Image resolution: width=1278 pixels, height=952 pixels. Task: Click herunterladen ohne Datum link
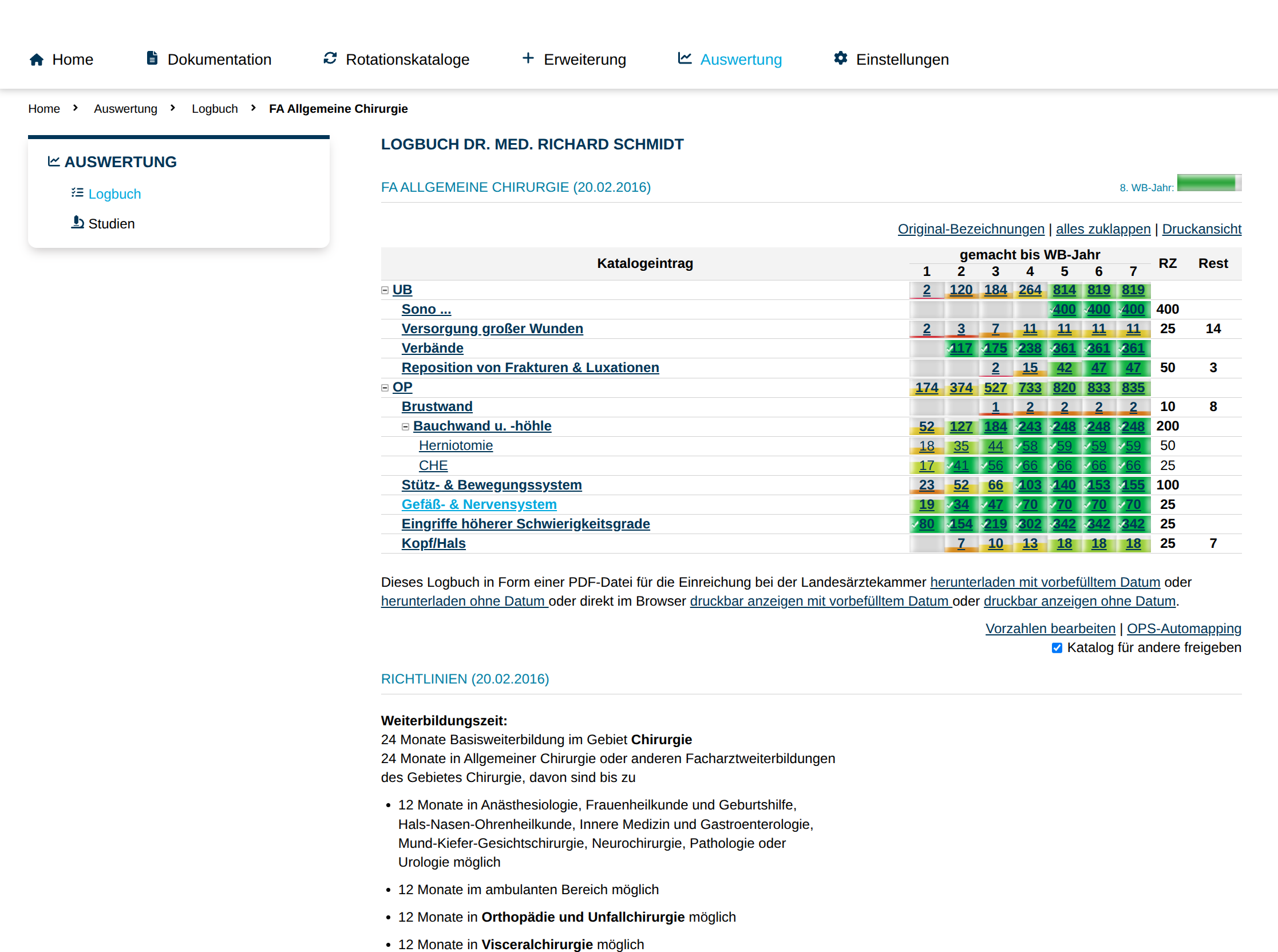pyautogui.click(x=464, y=602)
